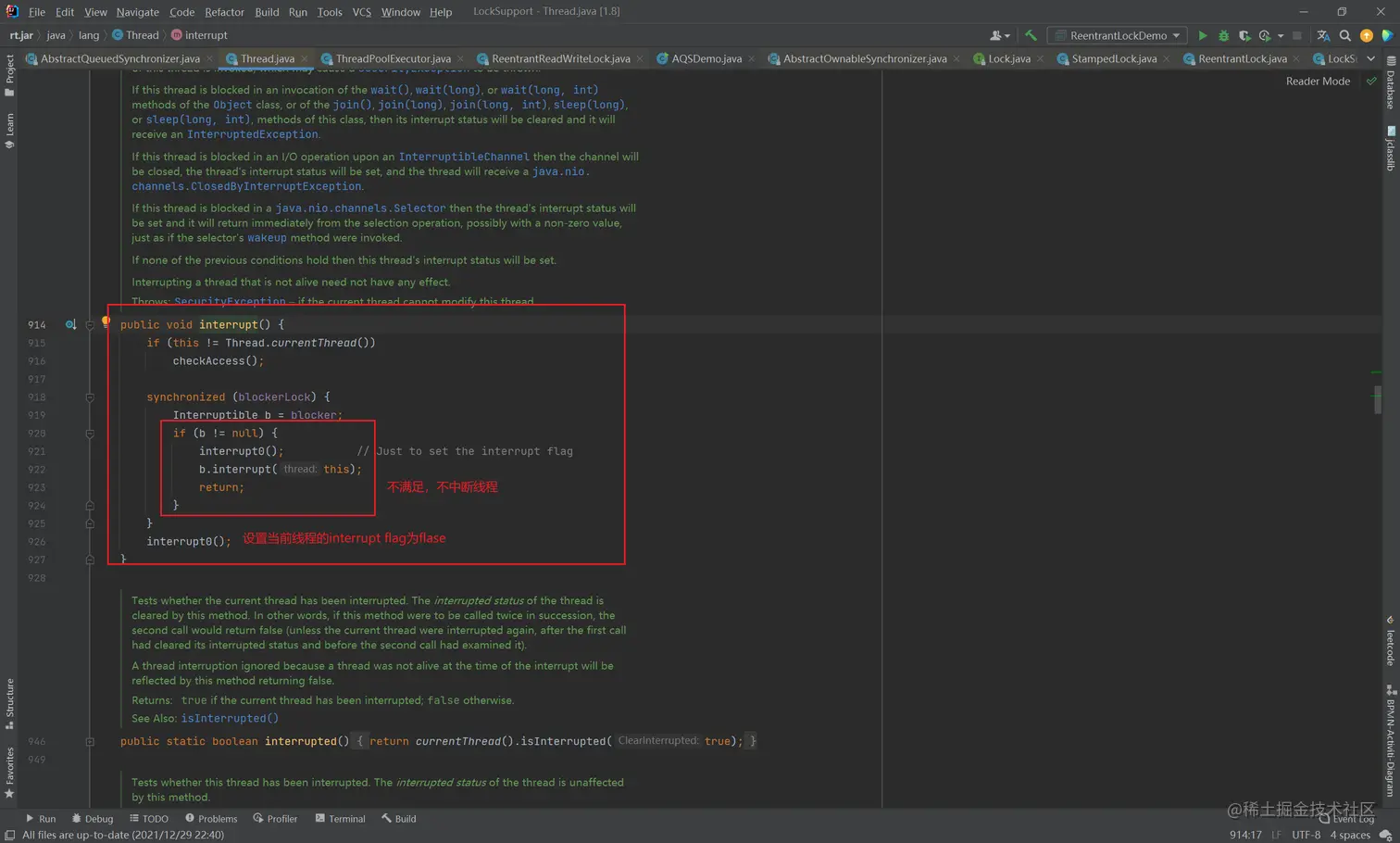Open the Profiler tool window
This screenshot has width=1400, height=843.
tap(275, 819)
